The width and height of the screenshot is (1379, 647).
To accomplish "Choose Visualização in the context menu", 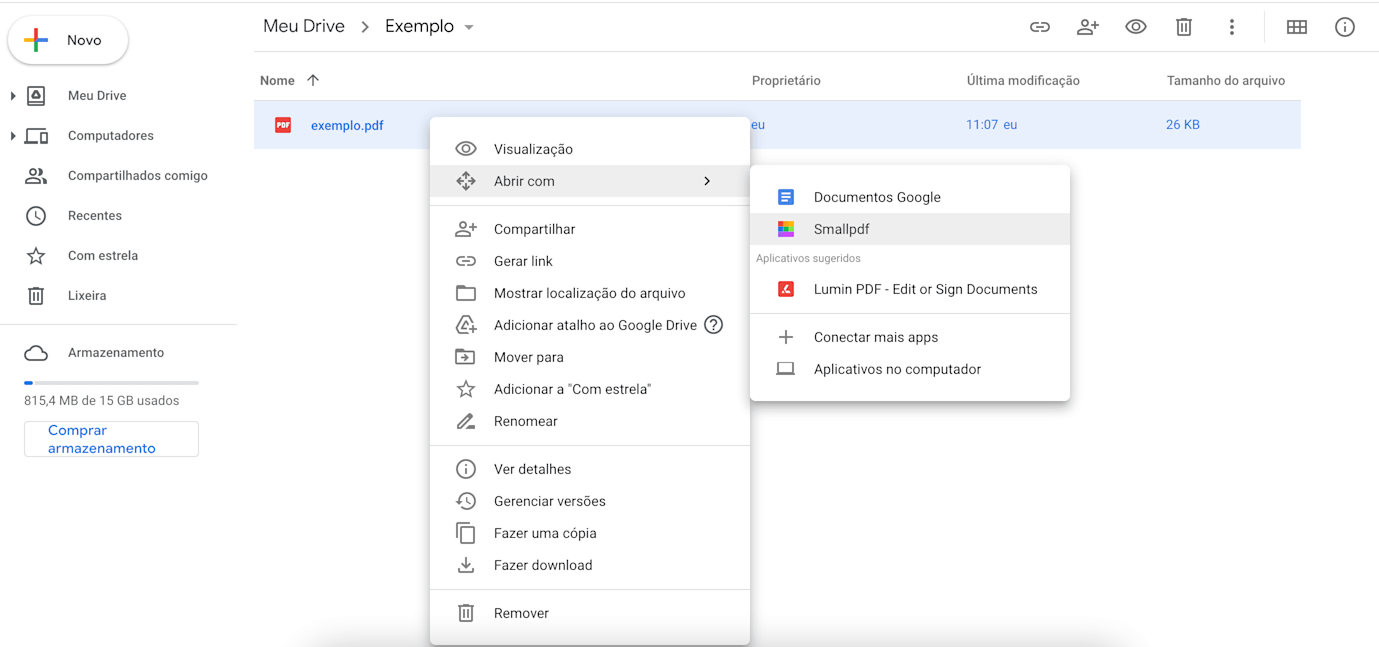I will 590,149.
